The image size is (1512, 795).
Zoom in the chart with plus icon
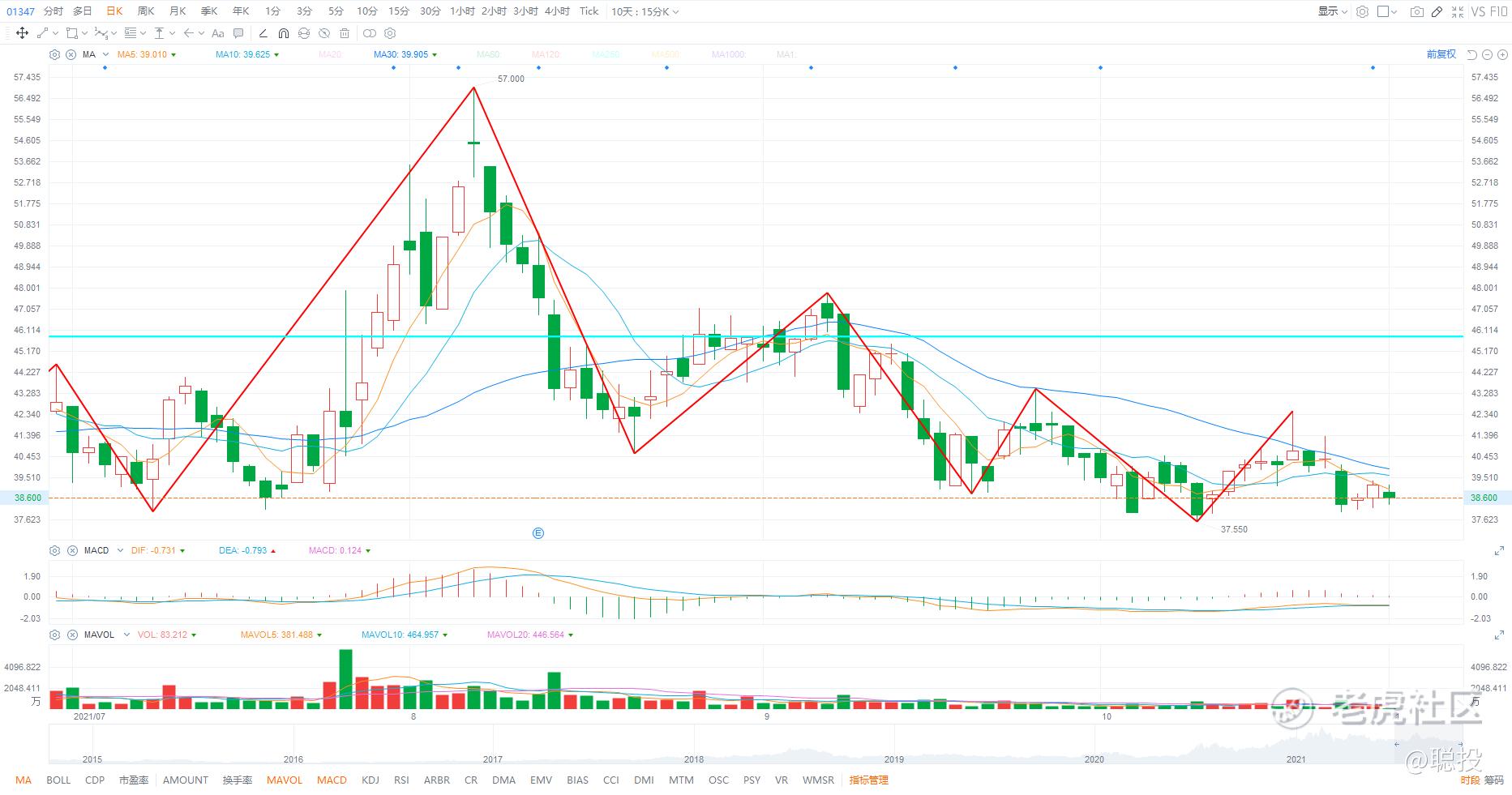(x=1501, y=54)
